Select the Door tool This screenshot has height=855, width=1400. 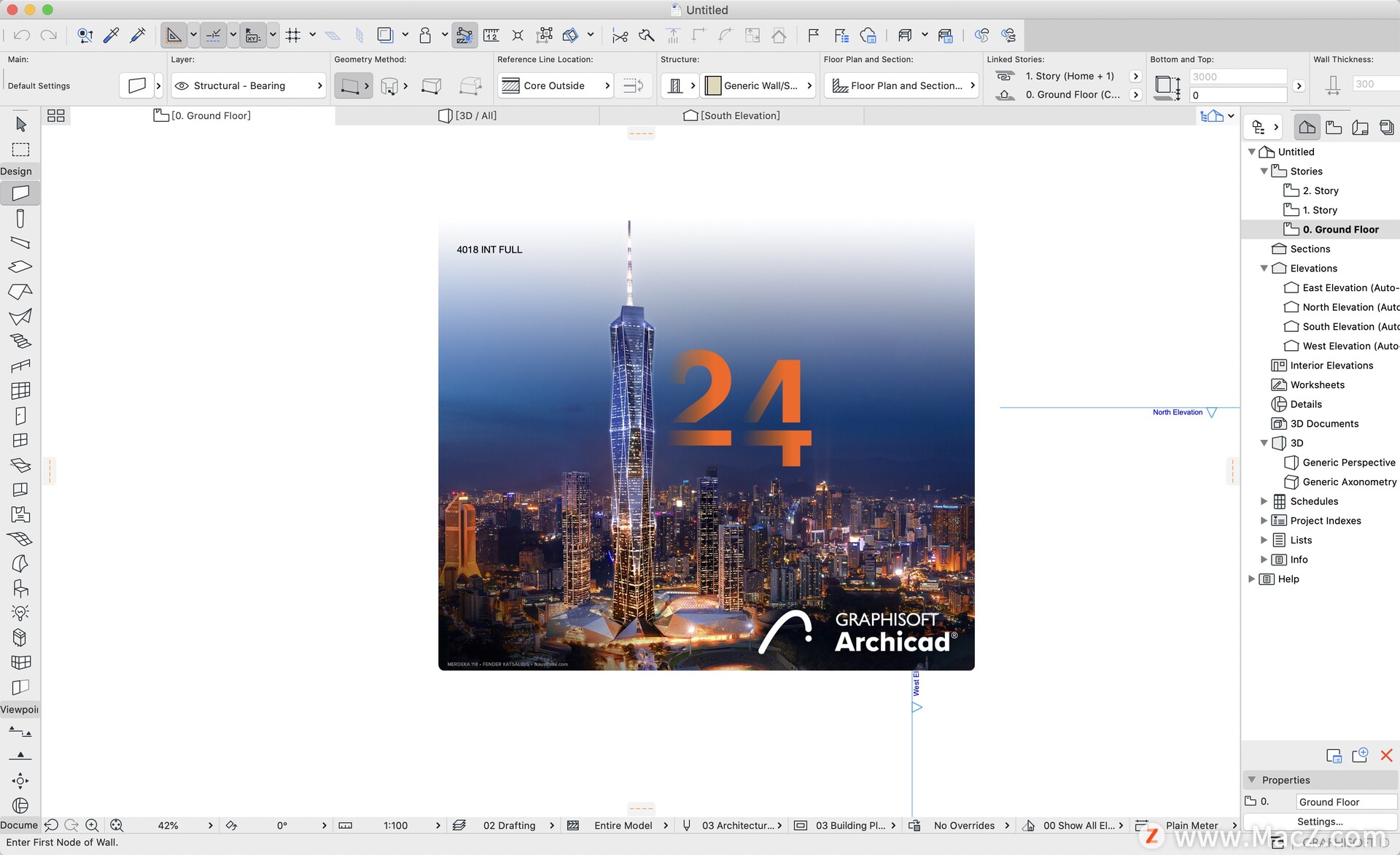[20, 416]
